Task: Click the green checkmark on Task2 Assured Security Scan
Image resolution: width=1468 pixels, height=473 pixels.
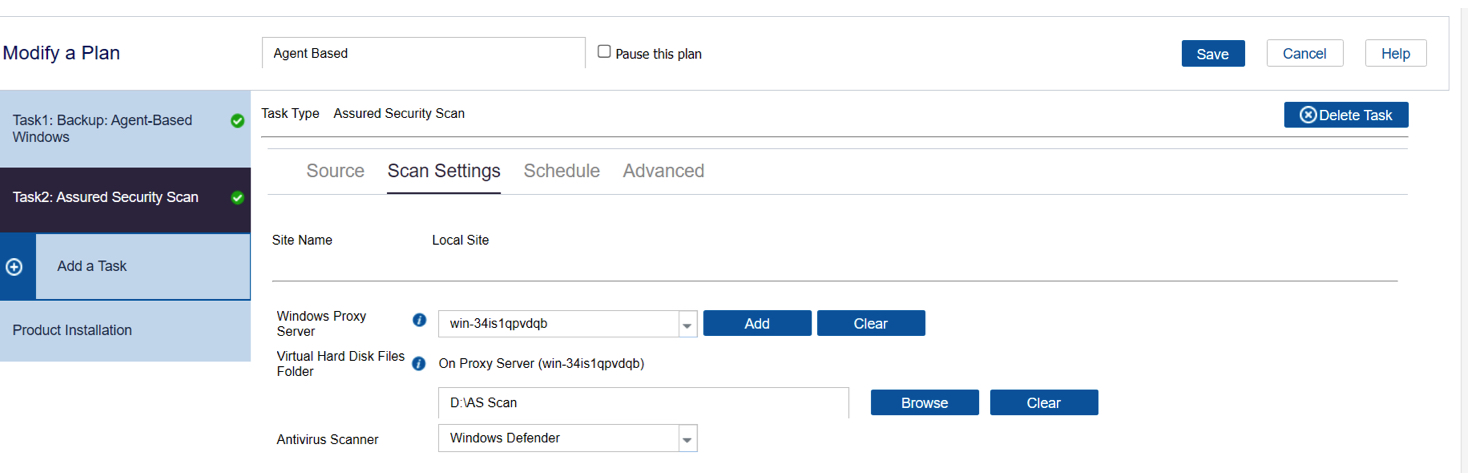Action: (x=237, y=198)
